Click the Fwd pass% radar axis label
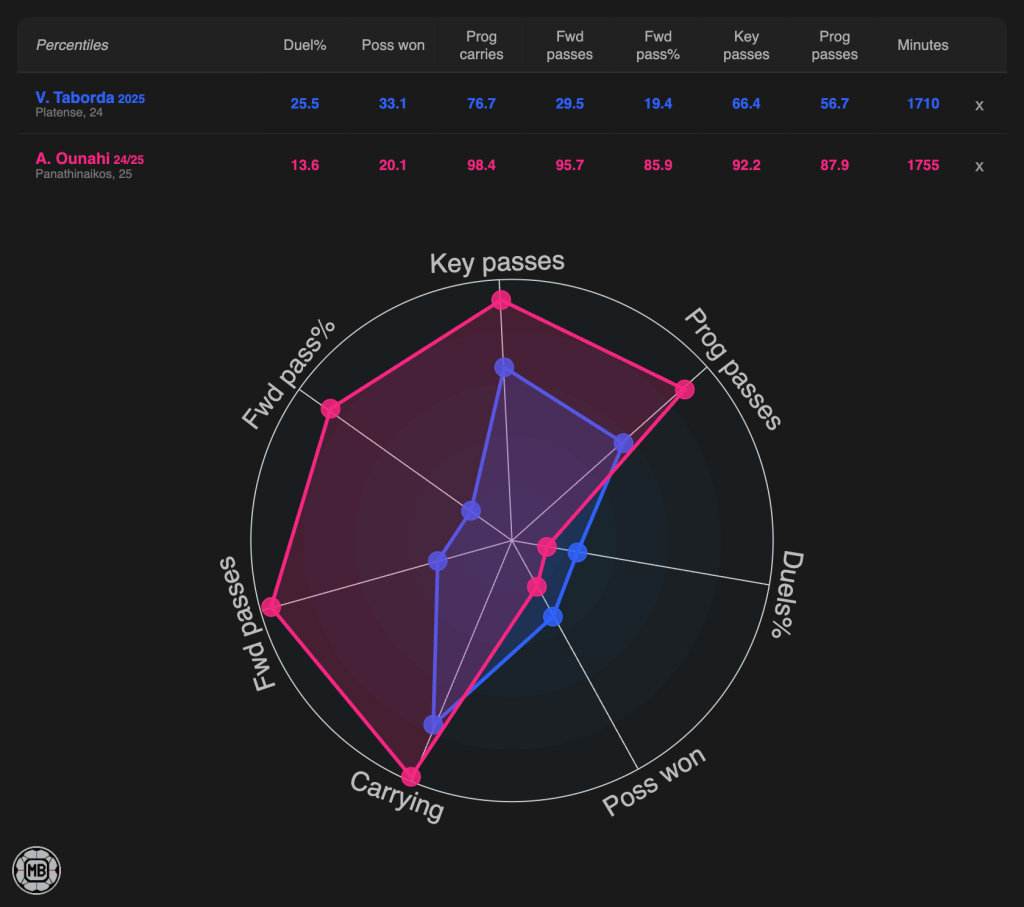Viewport: 1024px width, 907px height. pos(289,374)
